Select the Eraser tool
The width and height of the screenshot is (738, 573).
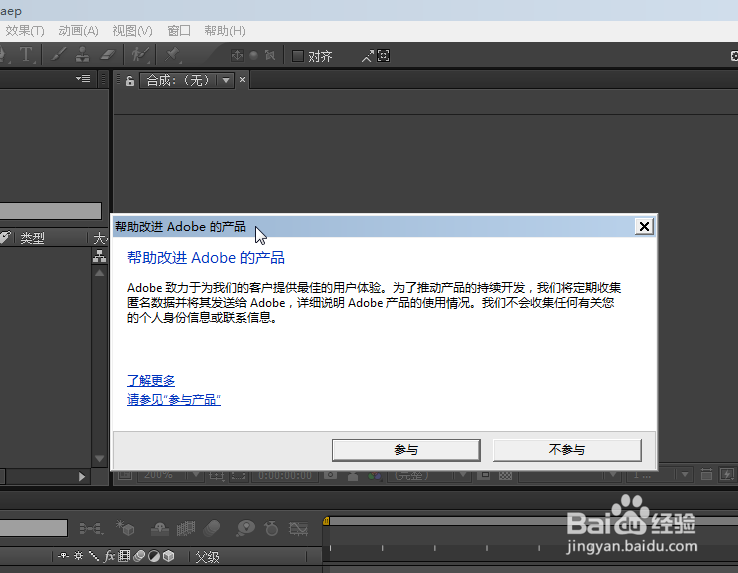coord(108,55)
